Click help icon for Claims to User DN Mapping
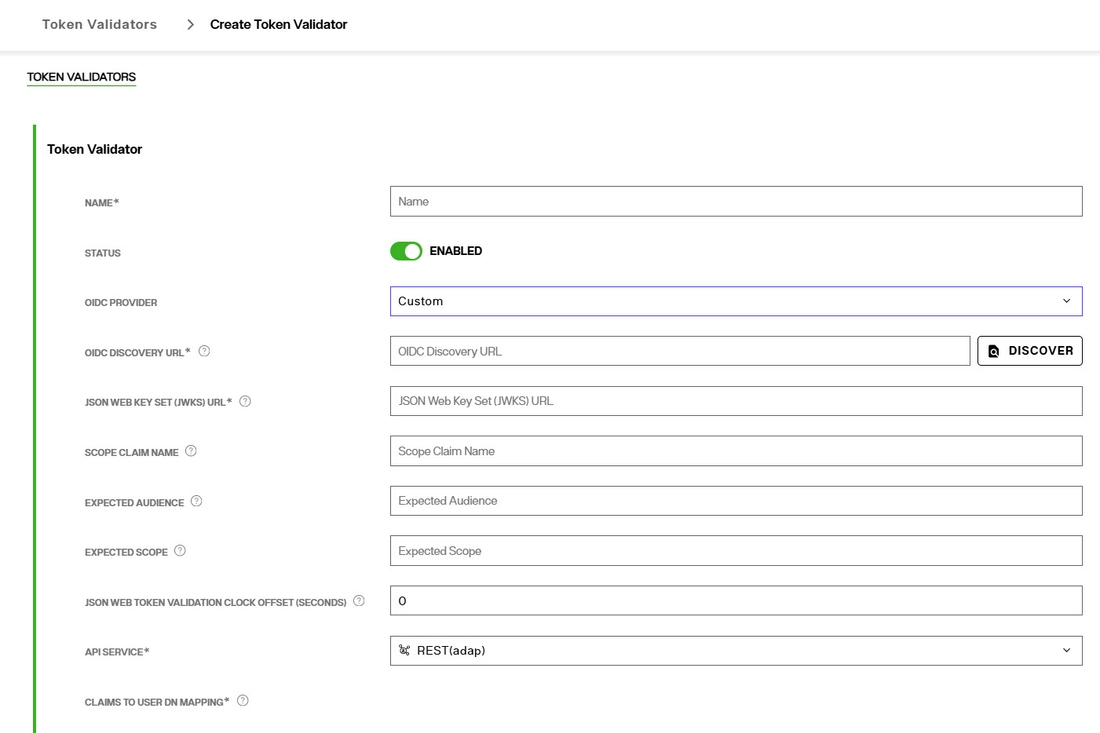1100x733 pixels. click(x=243, y=700)
